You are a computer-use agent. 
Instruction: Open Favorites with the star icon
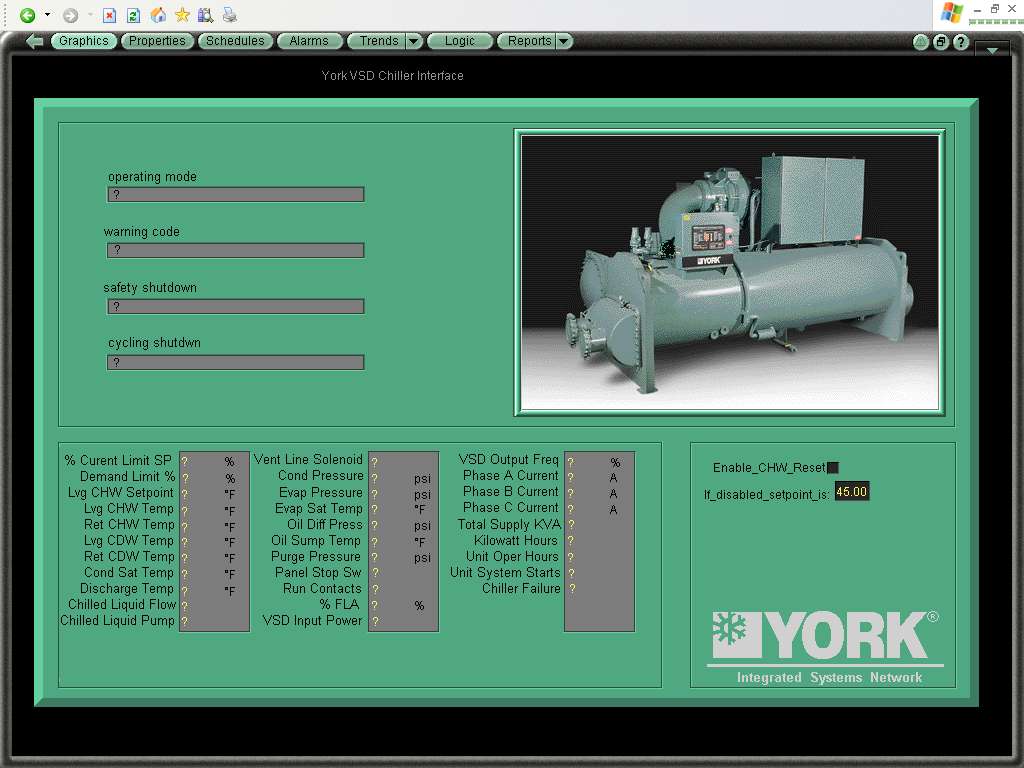coord(182,15)
